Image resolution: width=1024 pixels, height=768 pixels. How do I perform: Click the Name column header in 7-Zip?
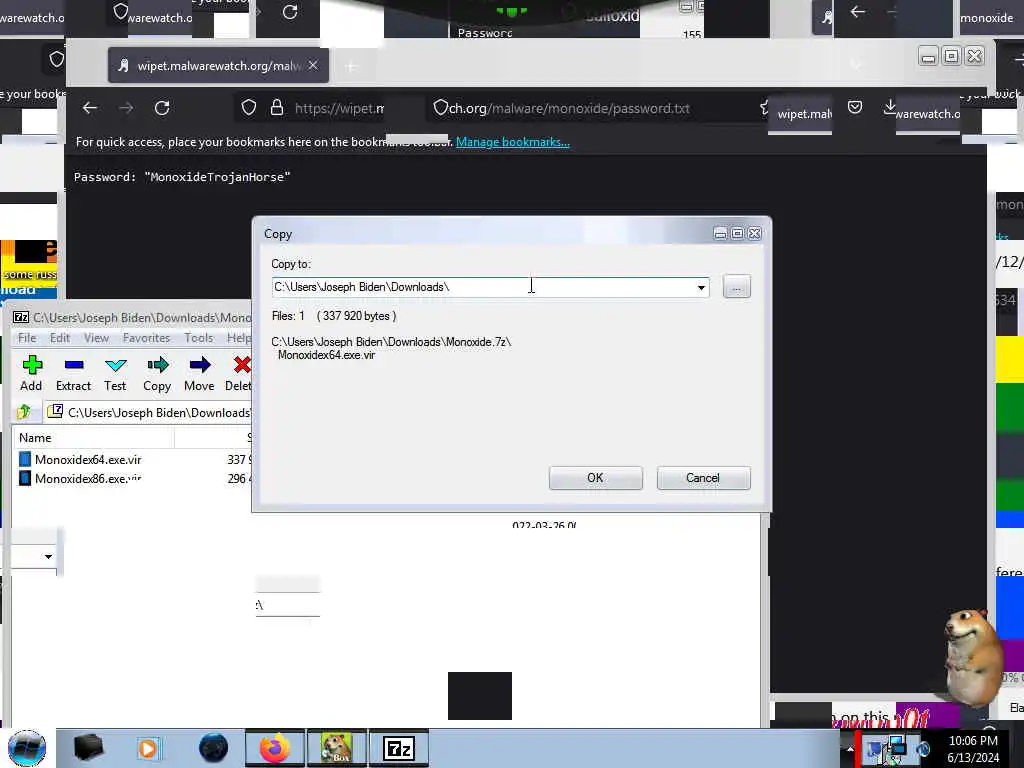(x=93, y=438)
